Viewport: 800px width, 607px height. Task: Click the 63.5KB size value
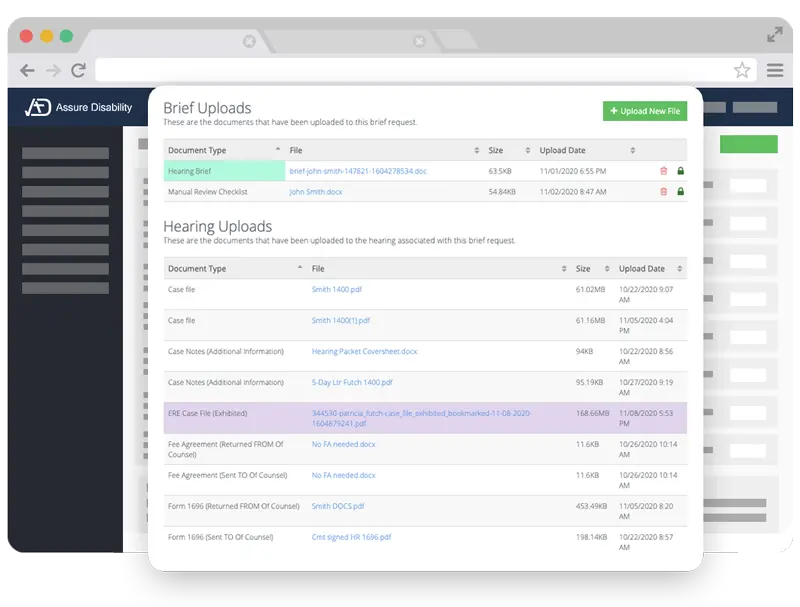point(500,171)
